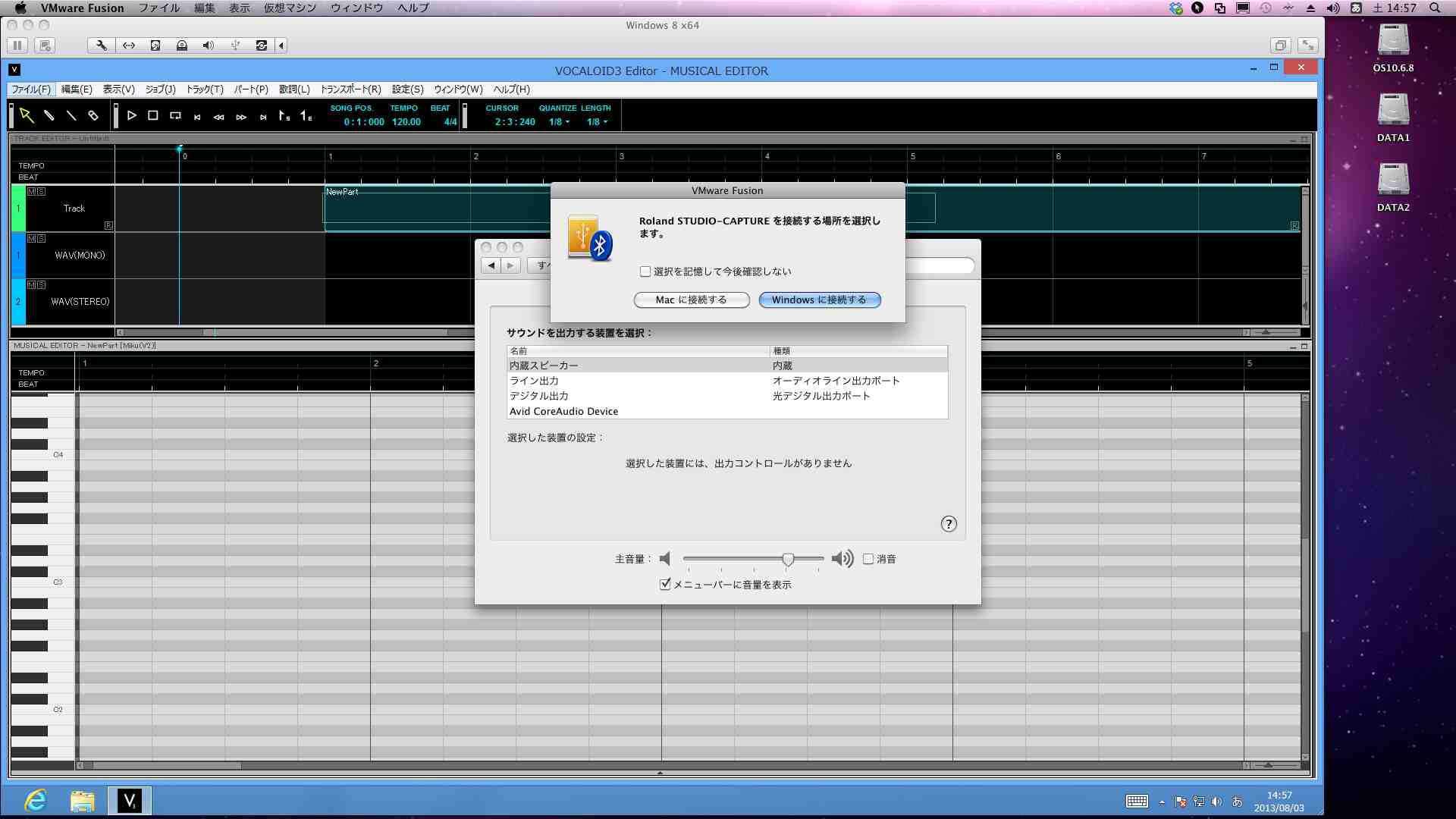1456x819 pixels.
Task: Collapse the VMware device toolbar arrow
Action: tap(281, 45)
